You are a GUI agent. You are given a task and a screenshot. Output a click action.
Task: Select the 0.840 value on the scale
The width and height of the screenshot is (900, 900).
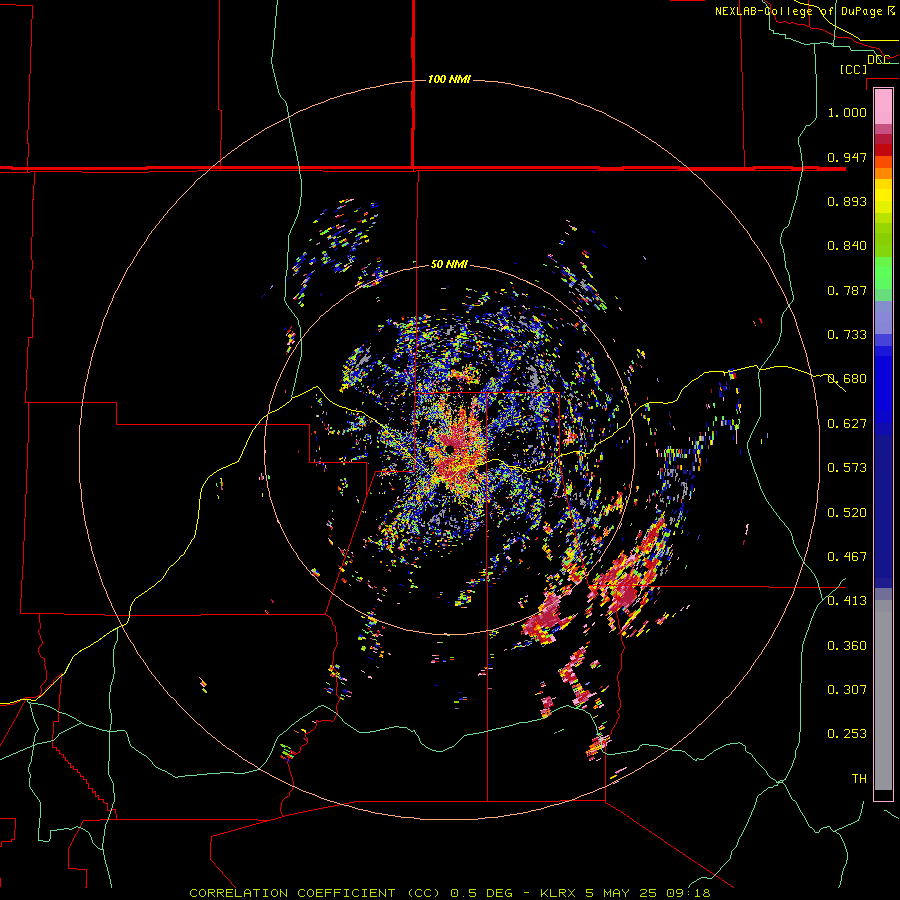[847, 245]
